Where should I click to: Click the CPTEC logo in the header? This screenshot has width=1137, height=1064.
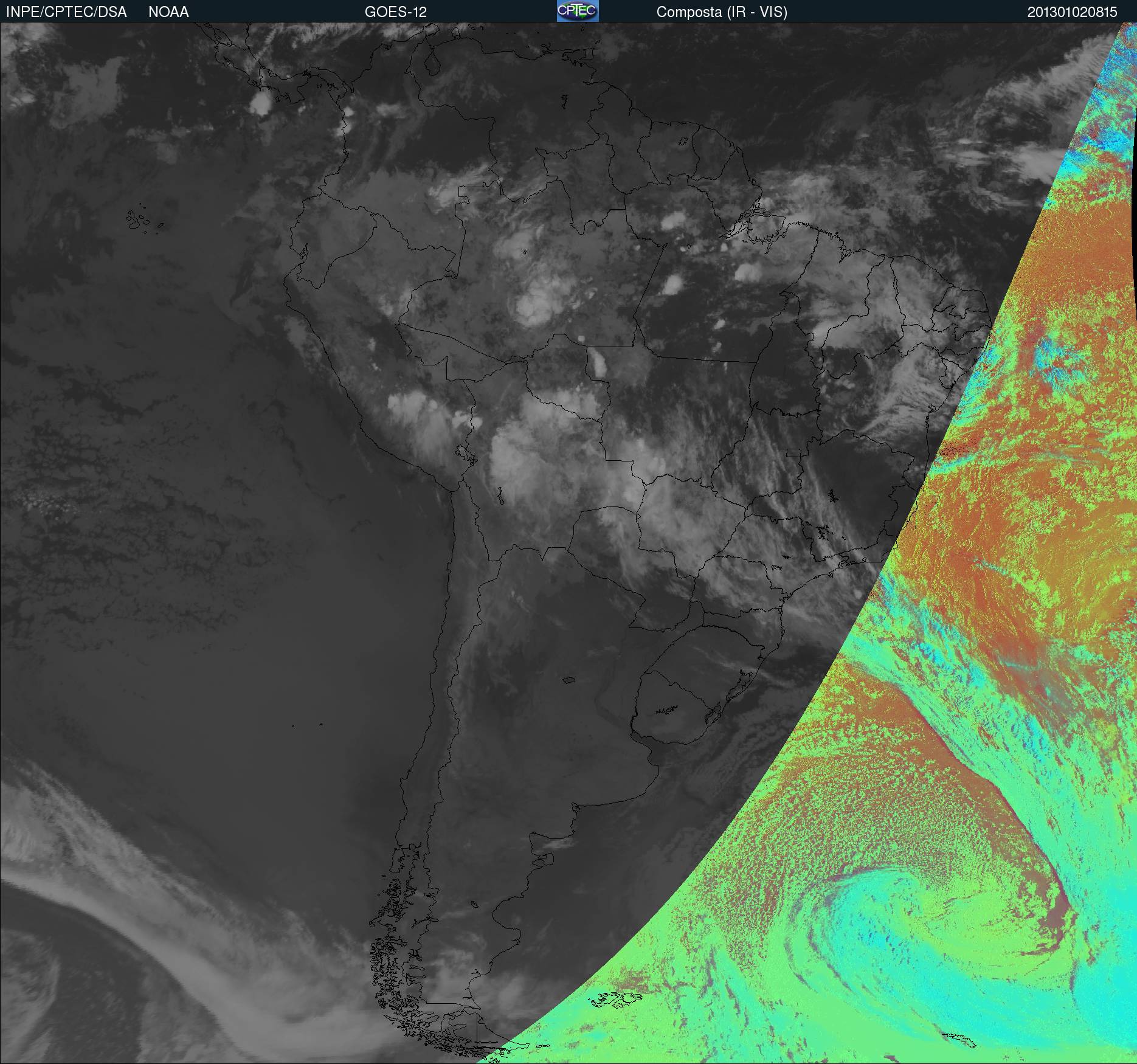coord(578,11)
